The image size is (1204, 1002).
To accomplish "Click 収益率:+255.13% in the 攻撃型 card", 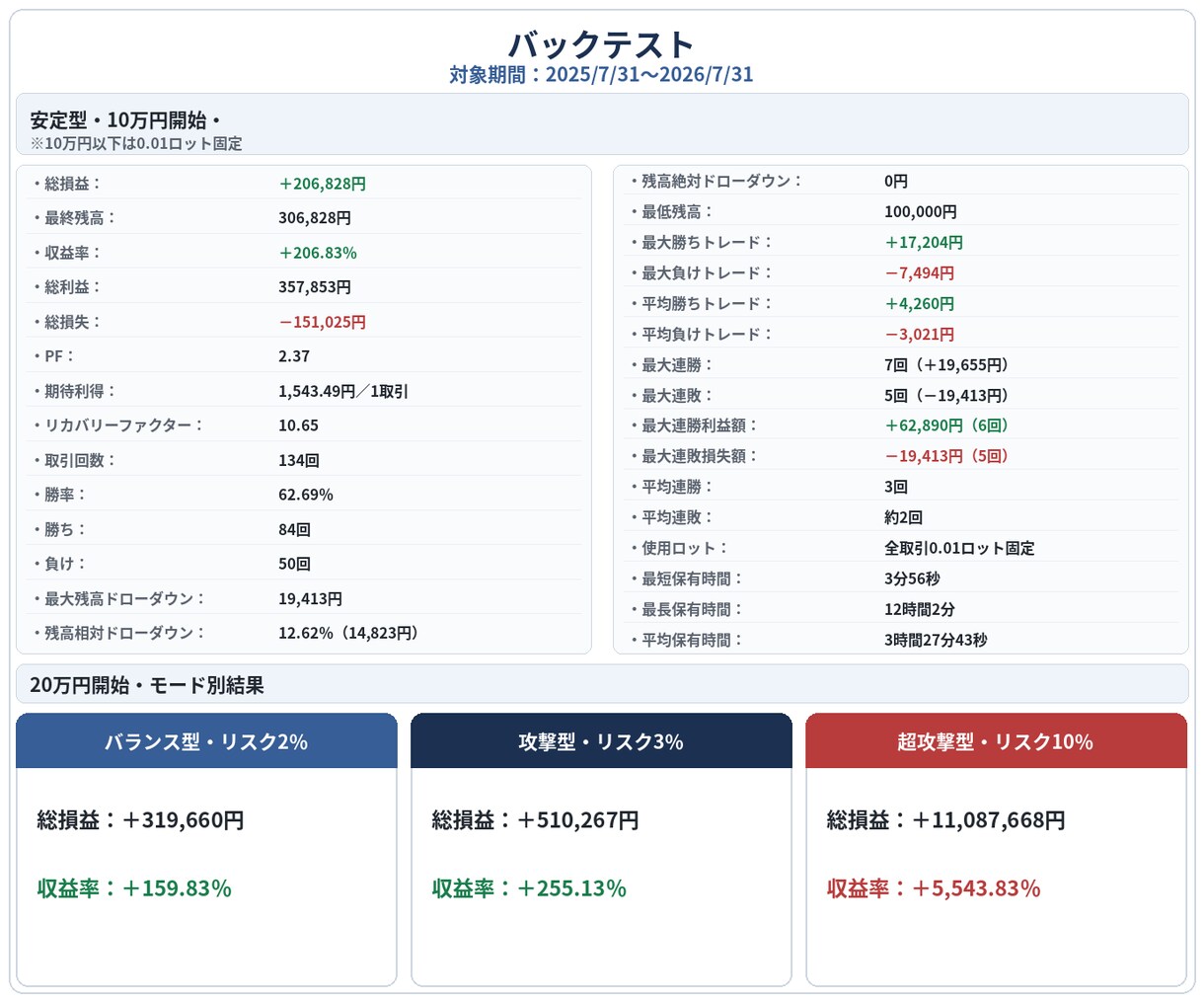I will [x=529, y=888].
